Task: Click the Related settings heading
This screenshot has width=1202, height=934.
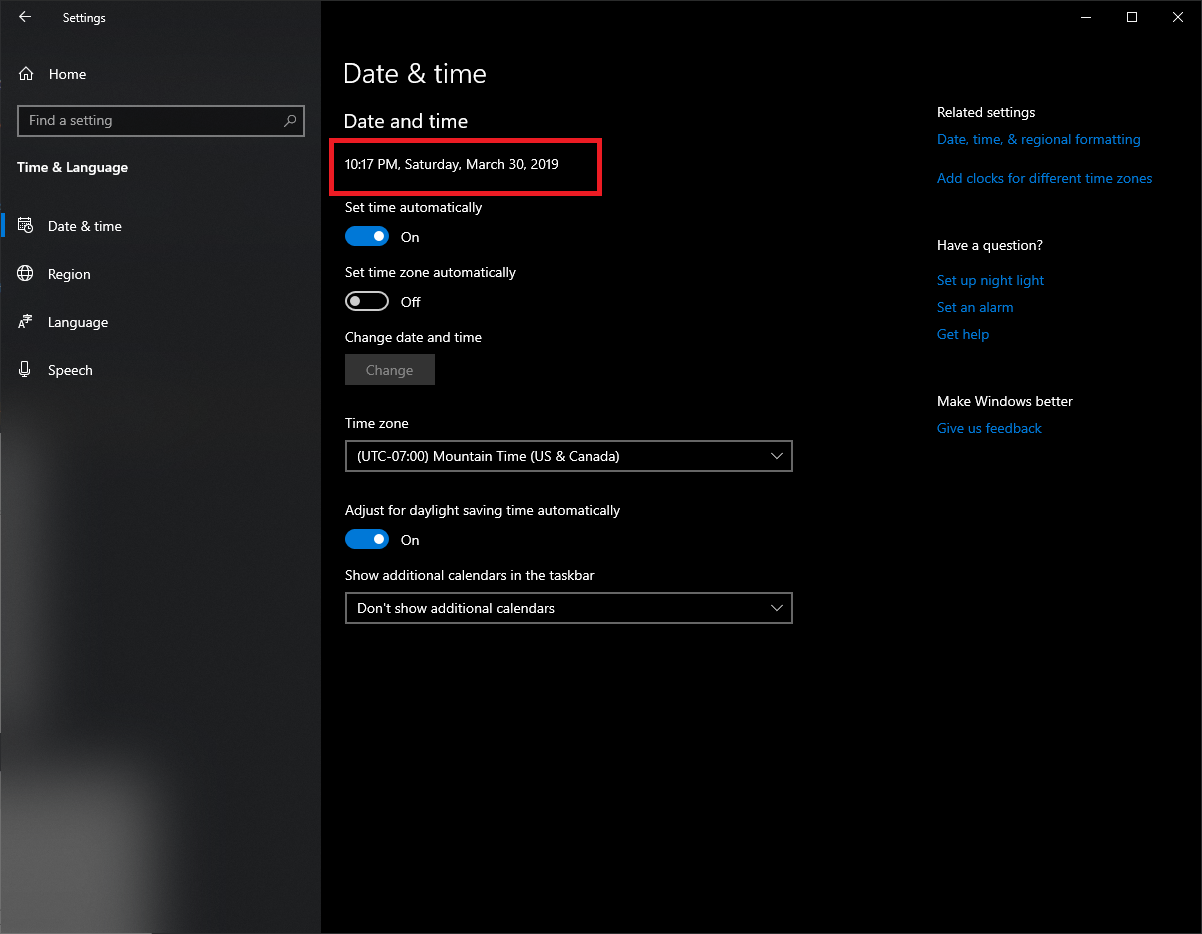Action: [x=986, y=113]
